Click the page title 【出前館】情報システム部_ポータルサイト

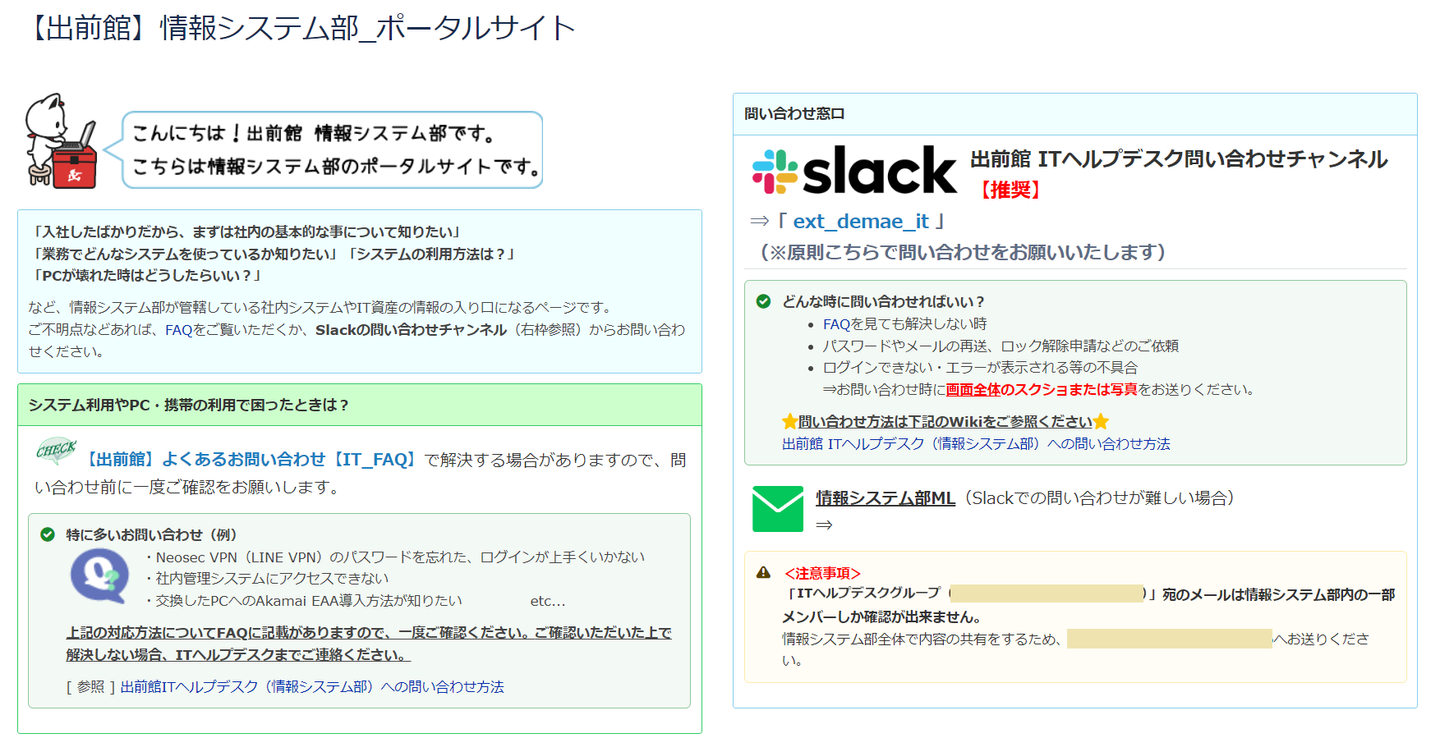(299, 27)
